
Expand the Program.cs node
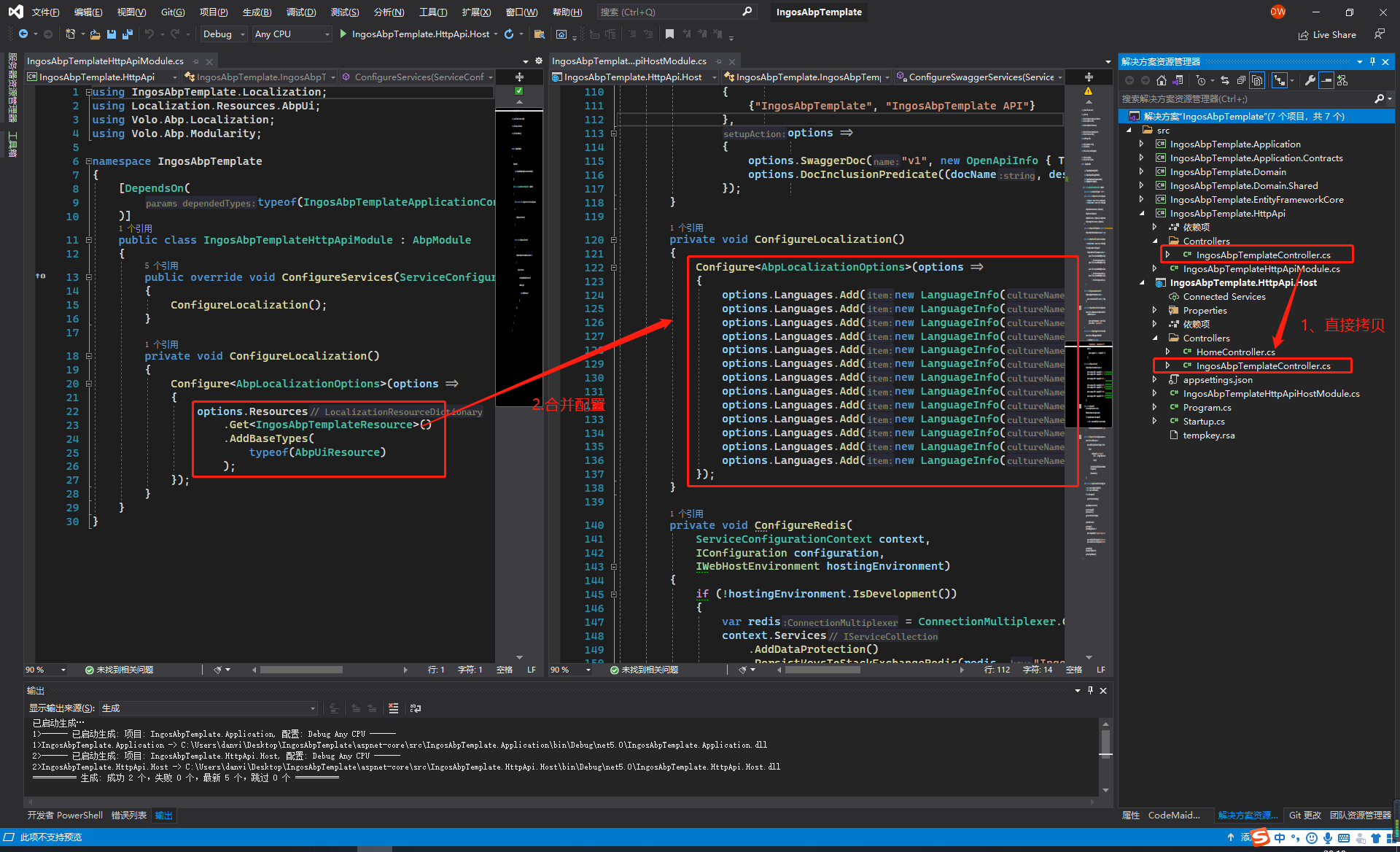[1154, 408]
